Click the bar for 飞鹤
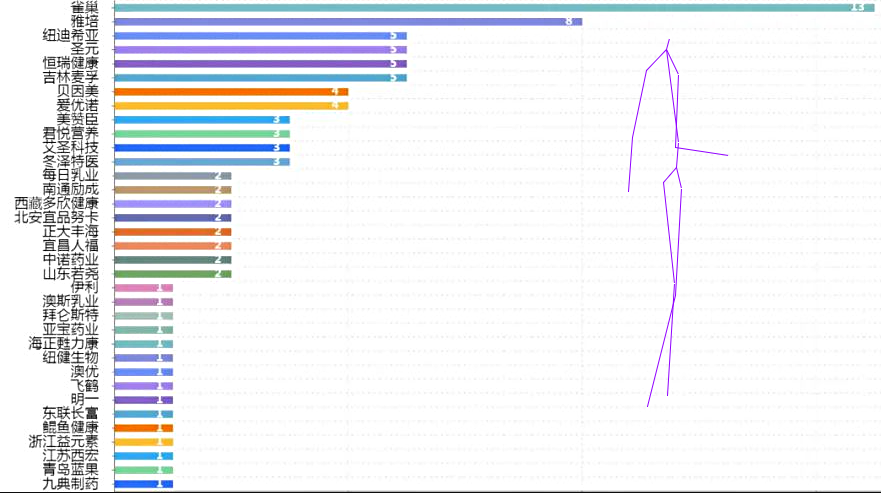881x493 pixels. (x=143, y=386)
